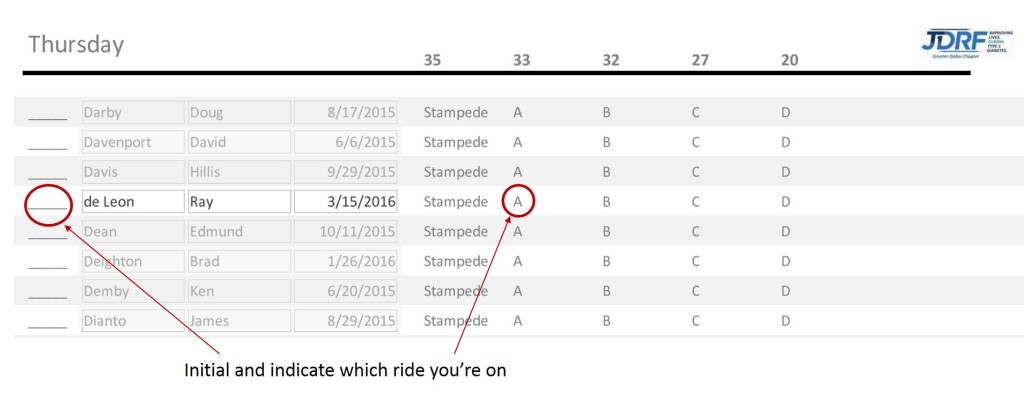Click the 3/15/2016 date field
The image size is (1024, 394).
tap(345, 202)
